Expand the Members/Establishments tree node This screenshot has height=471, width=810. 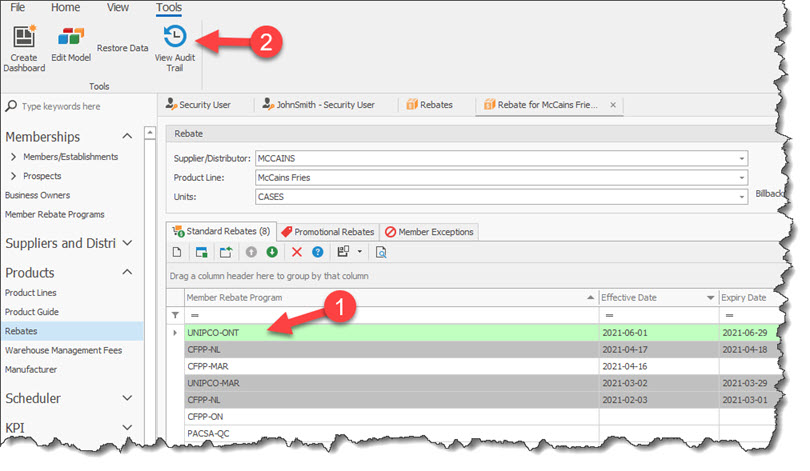[13, 157]
